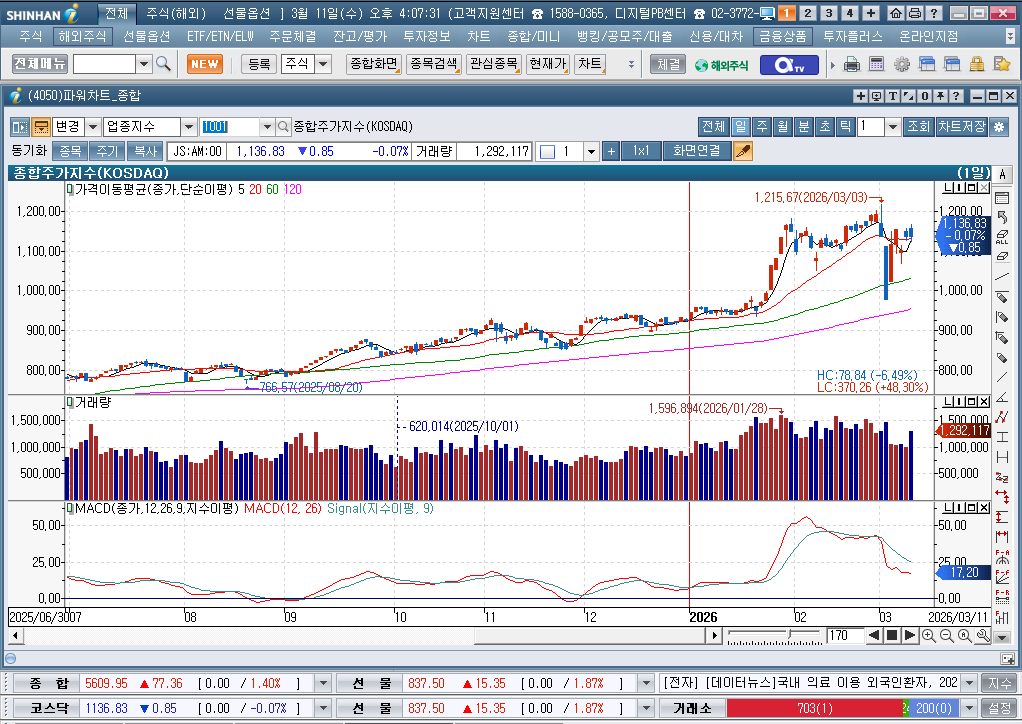Open the calculator tool icon
This screenshot has width=1022, height=724.
tap(877, 64)
